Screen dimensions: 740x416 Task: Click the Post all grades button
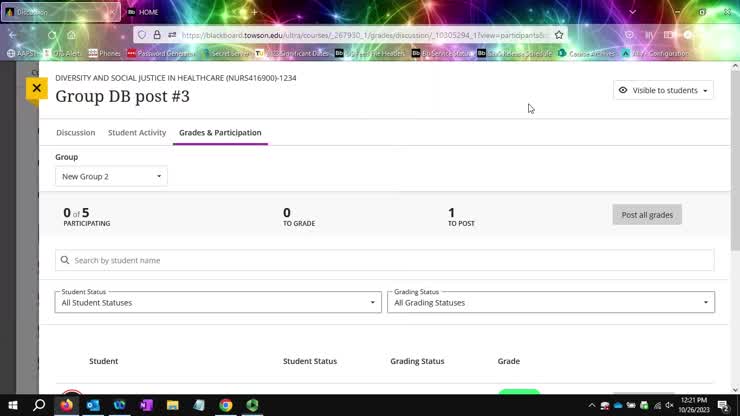647,214
